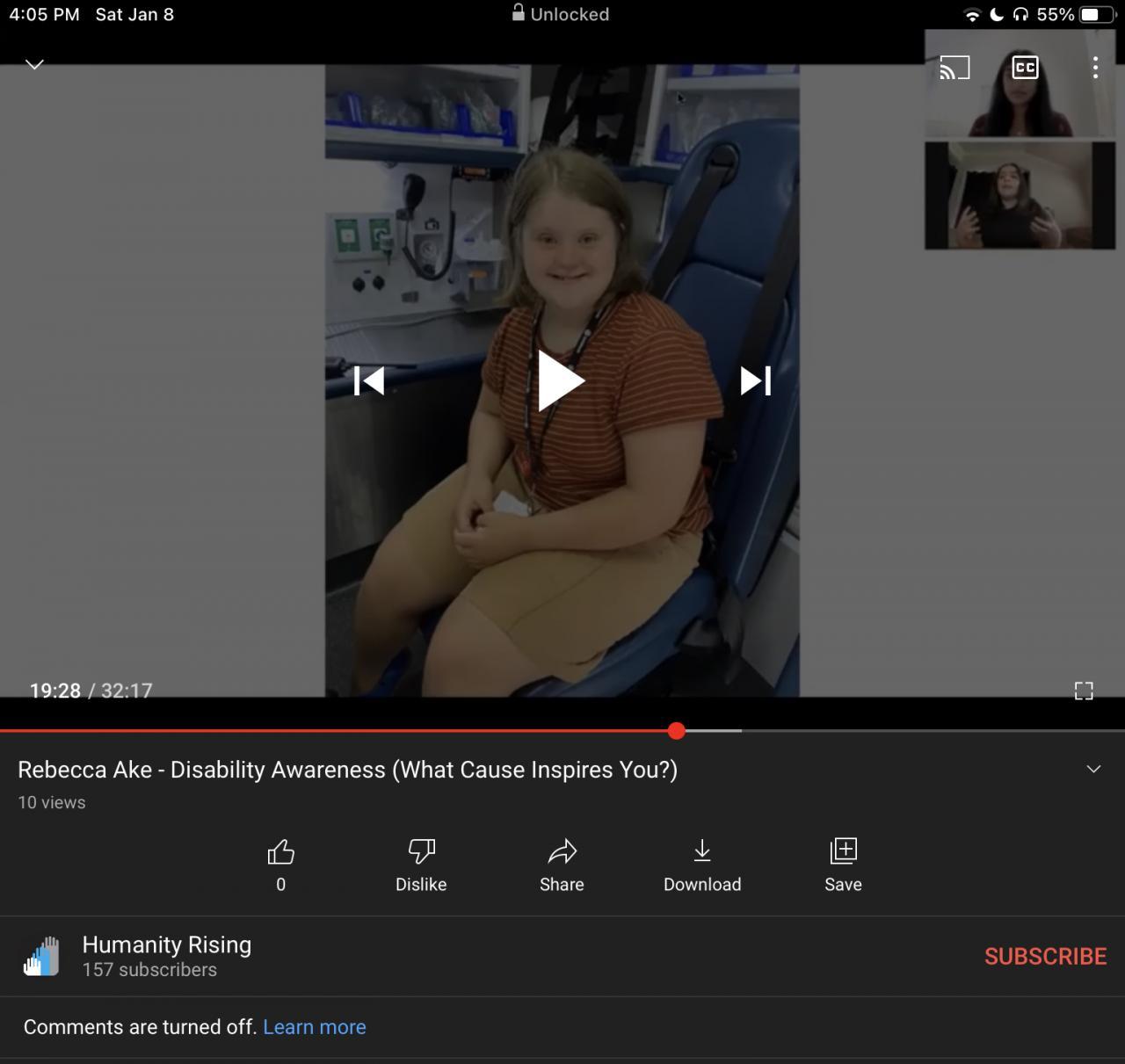This screenshot has height=1064, width=1125.
Task: Subscribe to Humanity Rising
Action: point(1045,956)
